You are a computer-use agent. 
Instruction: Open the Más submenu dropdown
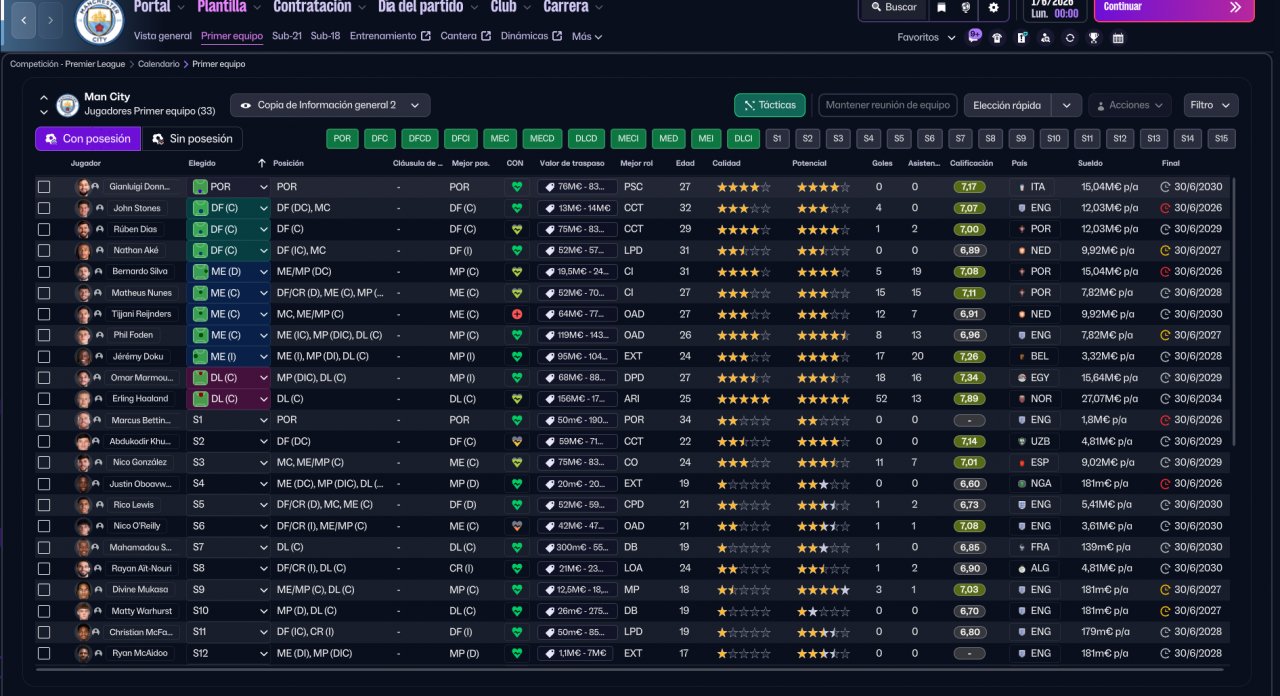(587, 37)
